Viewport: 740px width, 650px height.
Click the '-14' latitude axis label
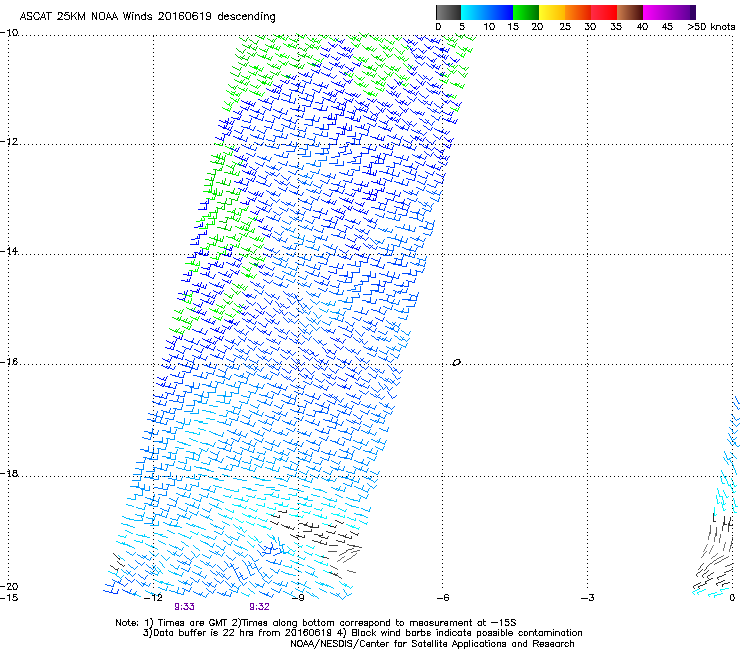coord(9,251)
